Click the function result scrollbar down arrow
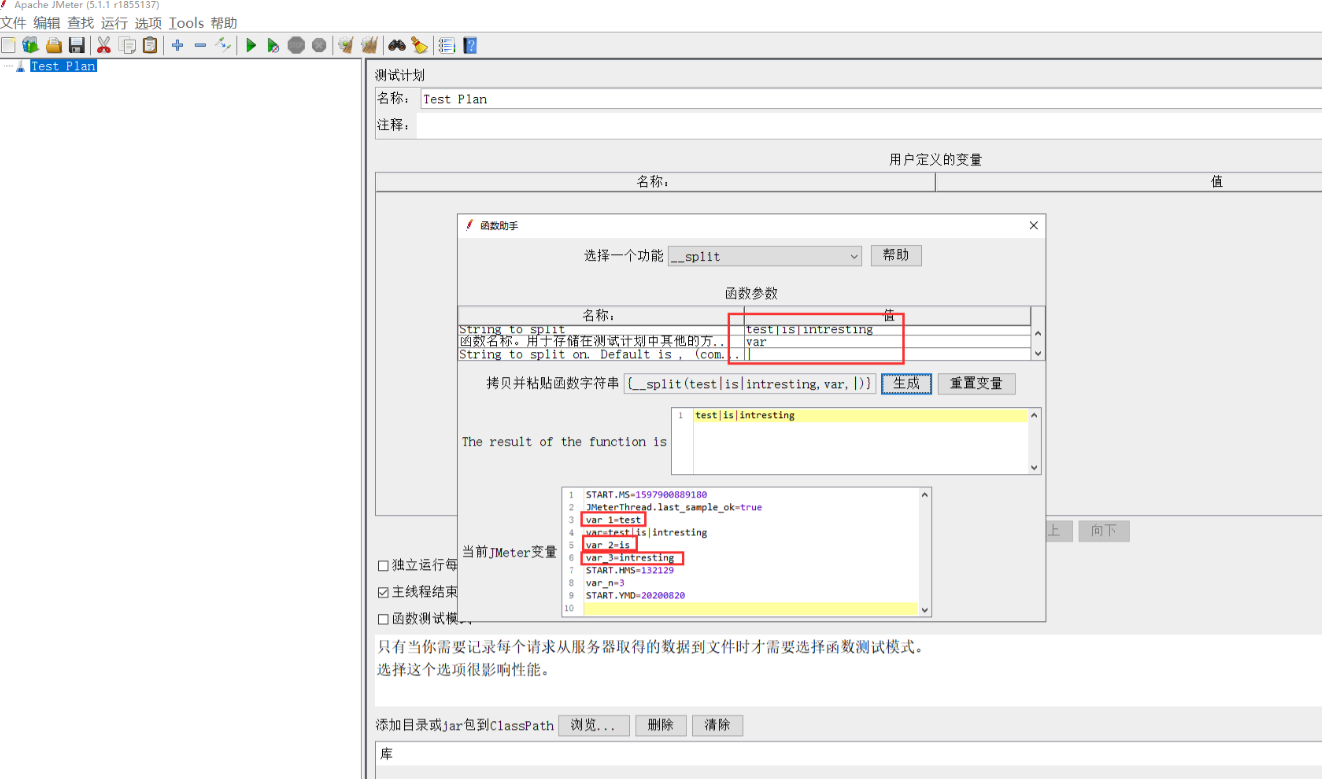Viewport: 1322px width, 779px height. [x=1035, y=467]
